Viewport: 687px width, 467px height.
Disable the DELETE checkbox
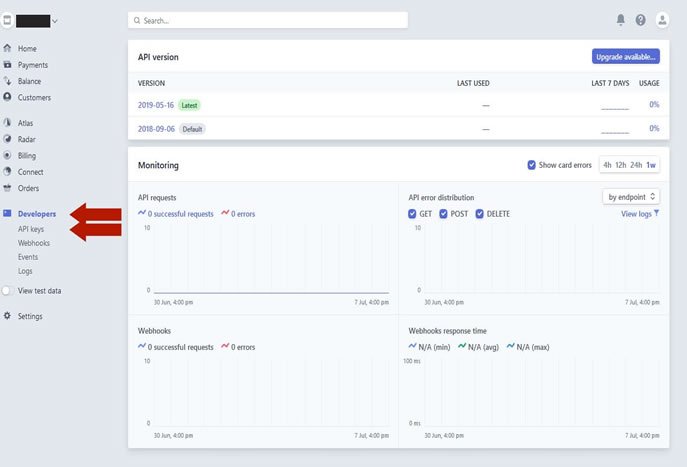[480, 214]
